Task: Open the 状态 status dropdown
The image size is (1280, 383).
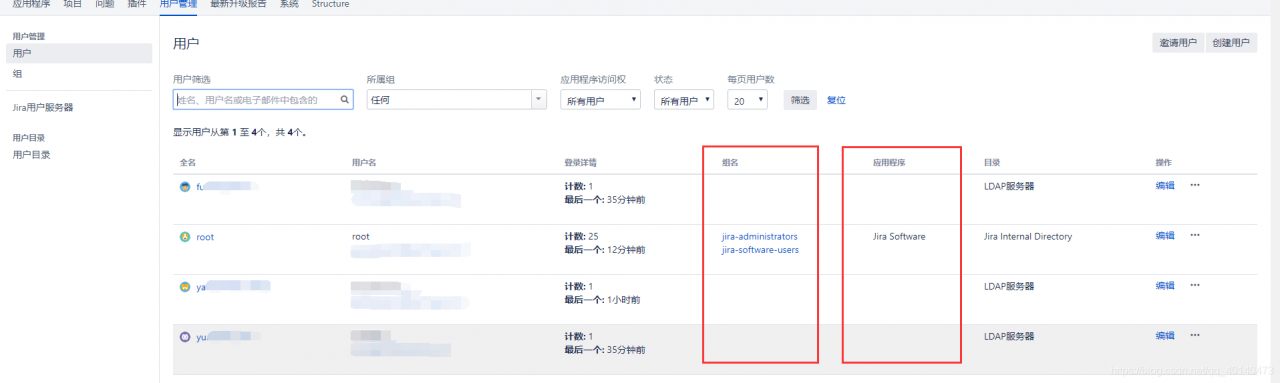Action: (684, 100)
